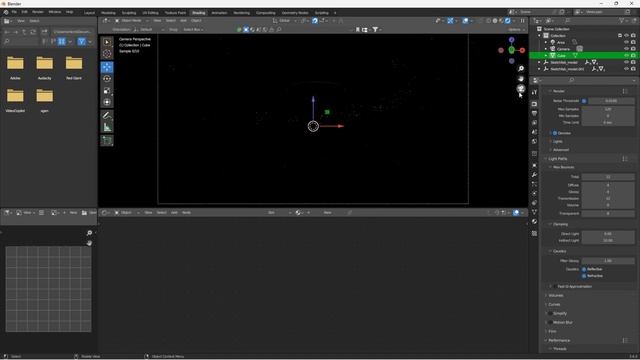Click the viewport zoom magnifier icon
The image size is (640, 360).
pos(521,69)
